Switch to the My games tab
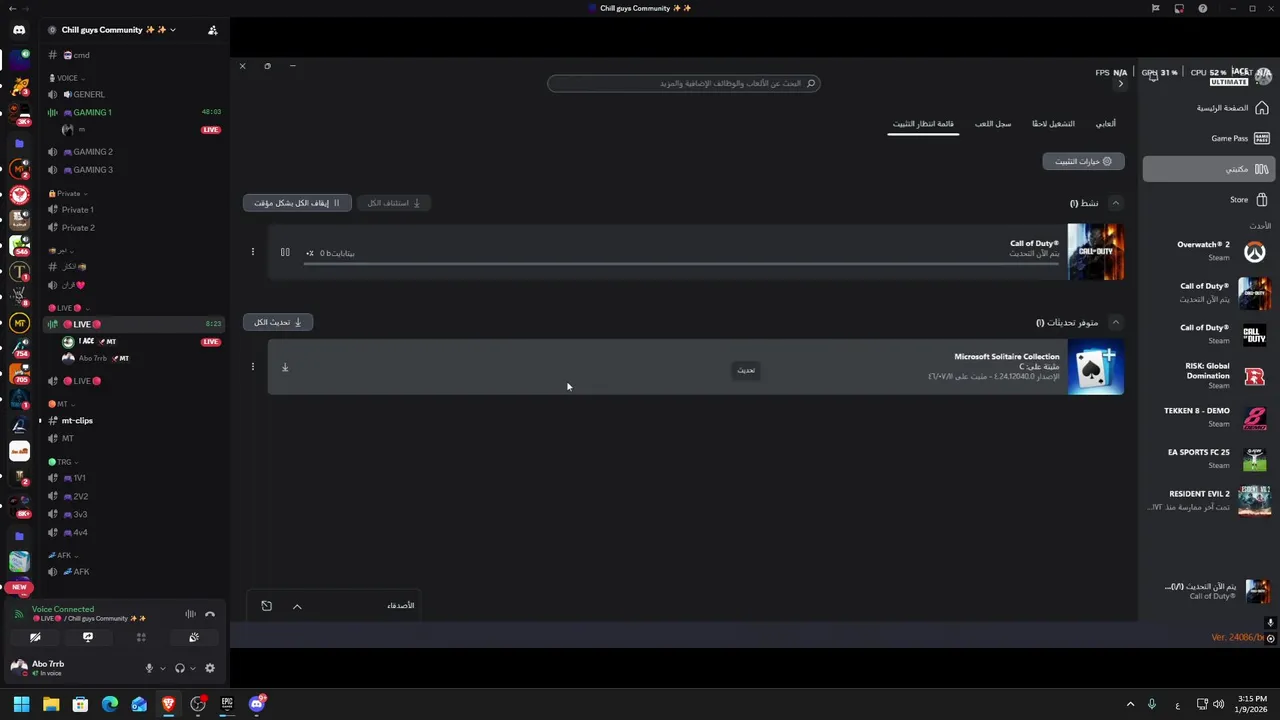 coord(1106,124)
